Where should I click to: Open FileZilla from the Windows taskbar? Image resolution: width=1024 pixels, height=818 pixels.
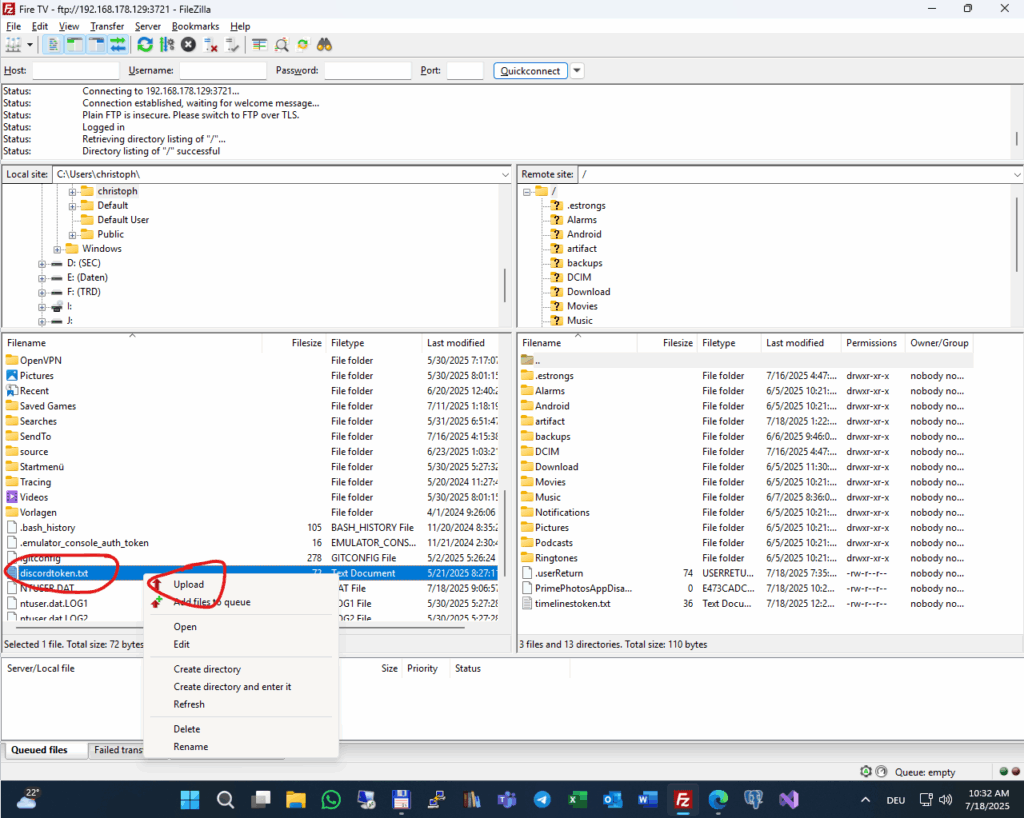click(684, 800)
